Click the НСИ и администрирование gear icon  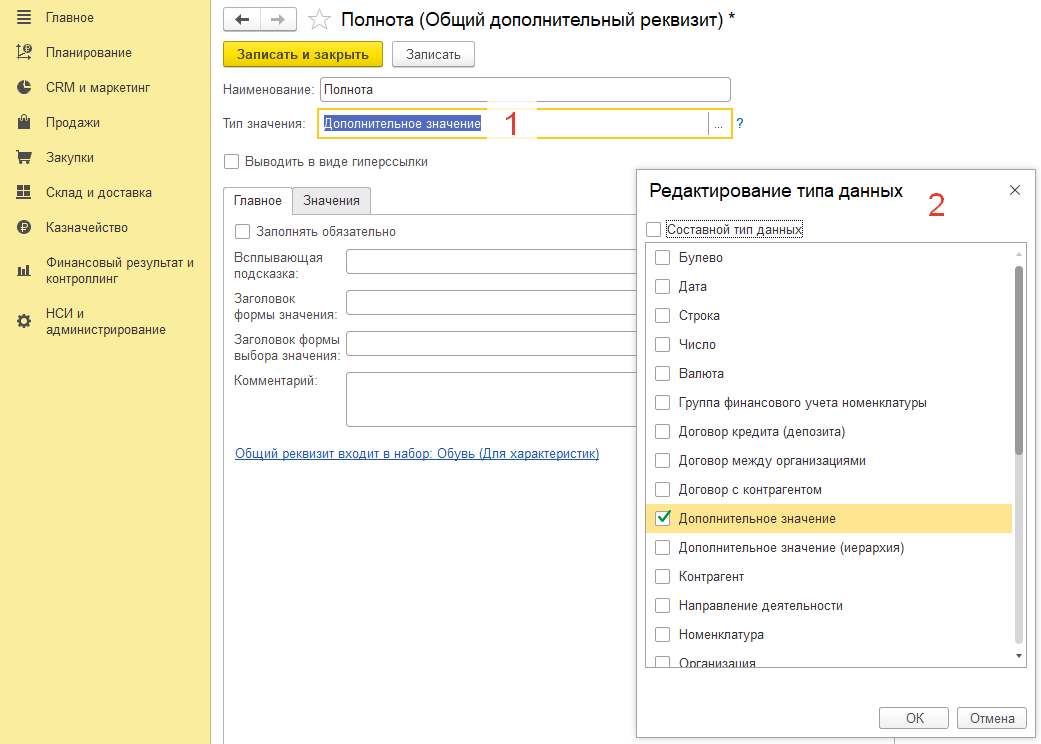[24, 321]
